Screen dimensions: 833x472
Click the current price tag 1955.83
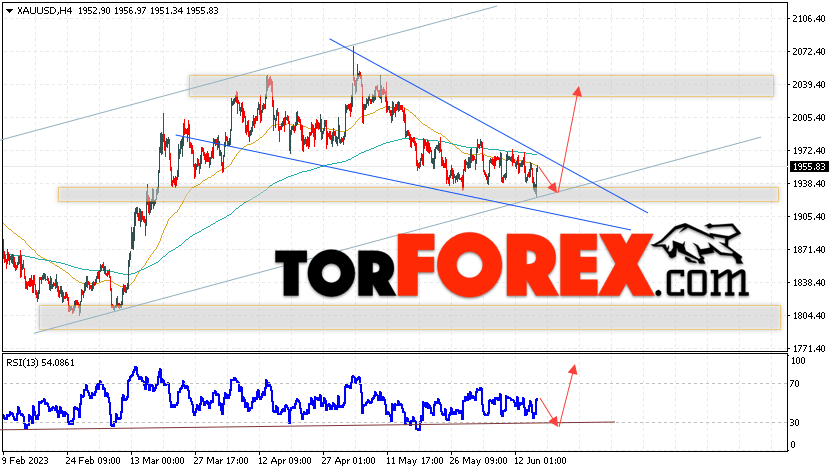point(809,167)
